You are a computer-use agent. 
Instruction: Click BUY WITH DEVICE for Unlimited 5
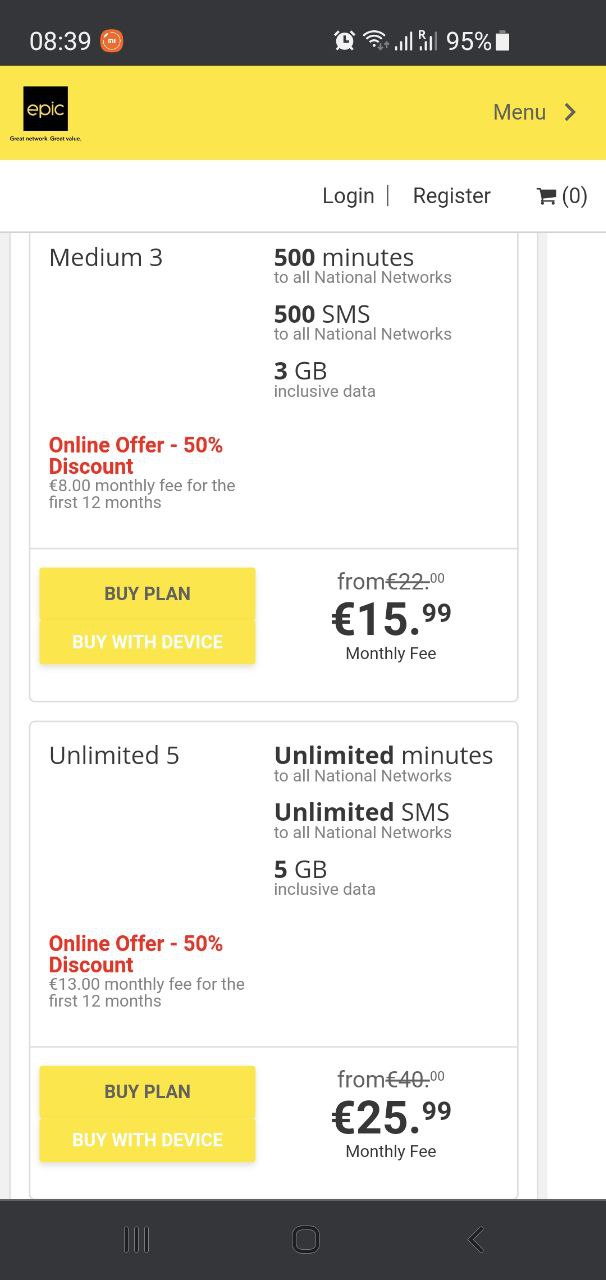tap(147, 1140)
